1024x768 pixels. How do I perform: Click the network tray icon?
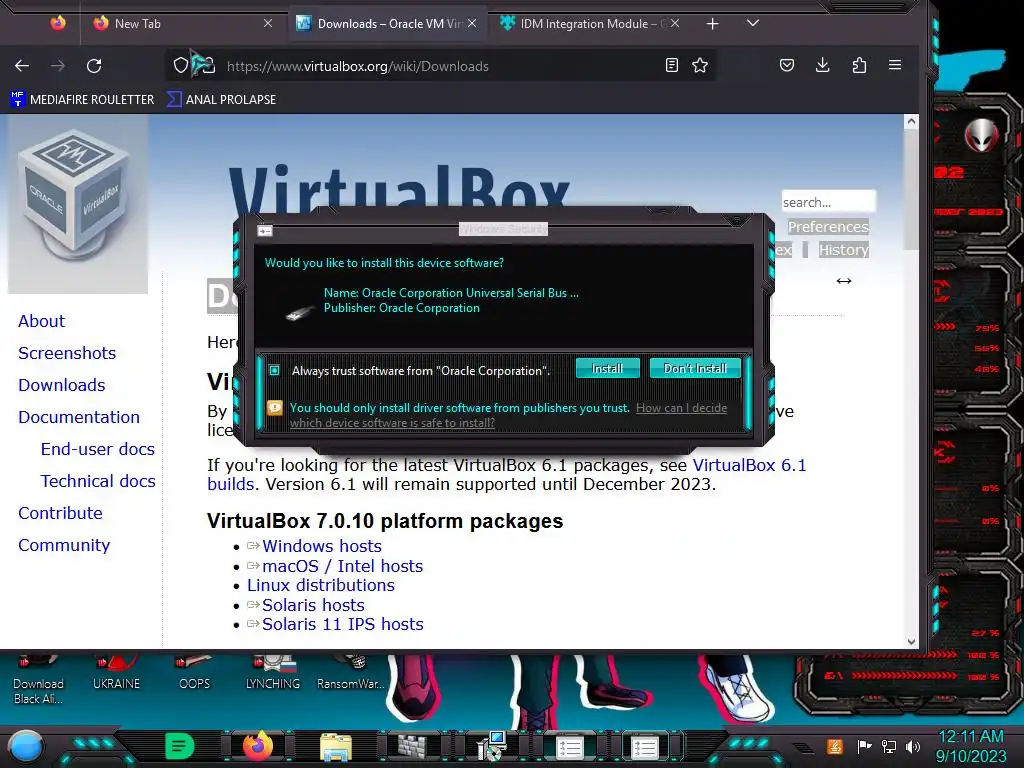tap(889, 746)
